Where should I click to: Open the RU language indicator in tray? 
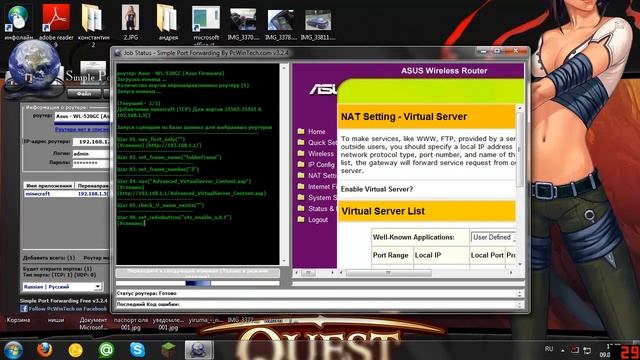tap(549, 349)
